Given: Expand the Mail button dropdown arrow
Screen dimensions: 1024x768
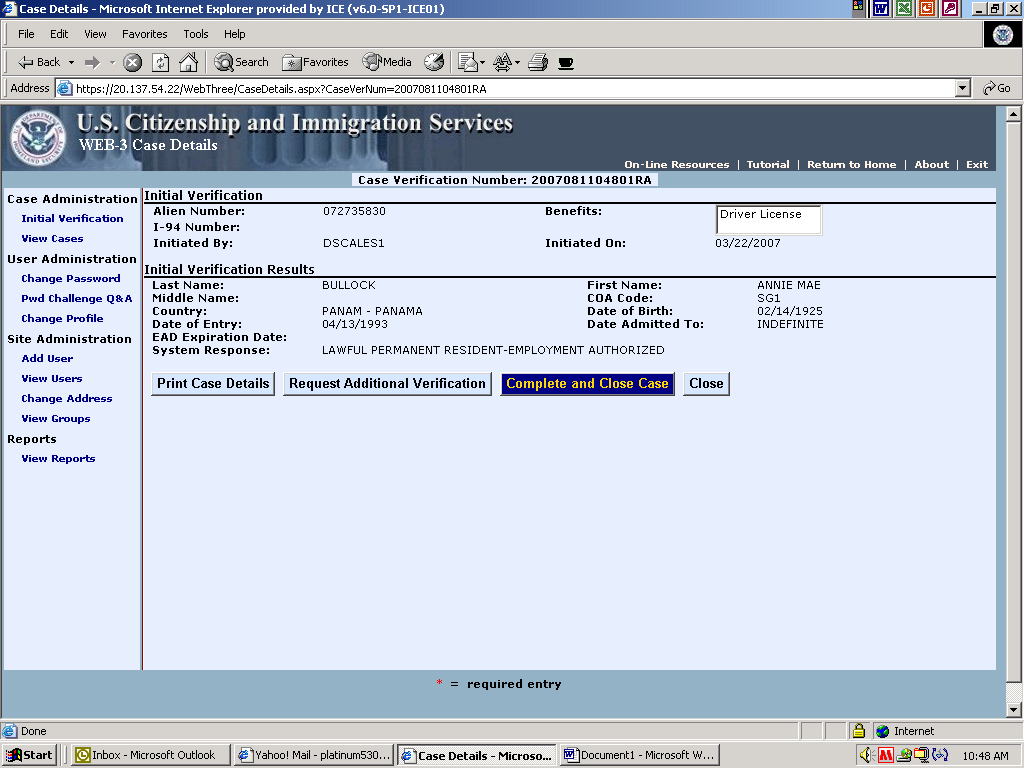Looking at the screenshot, I should 482,62.
